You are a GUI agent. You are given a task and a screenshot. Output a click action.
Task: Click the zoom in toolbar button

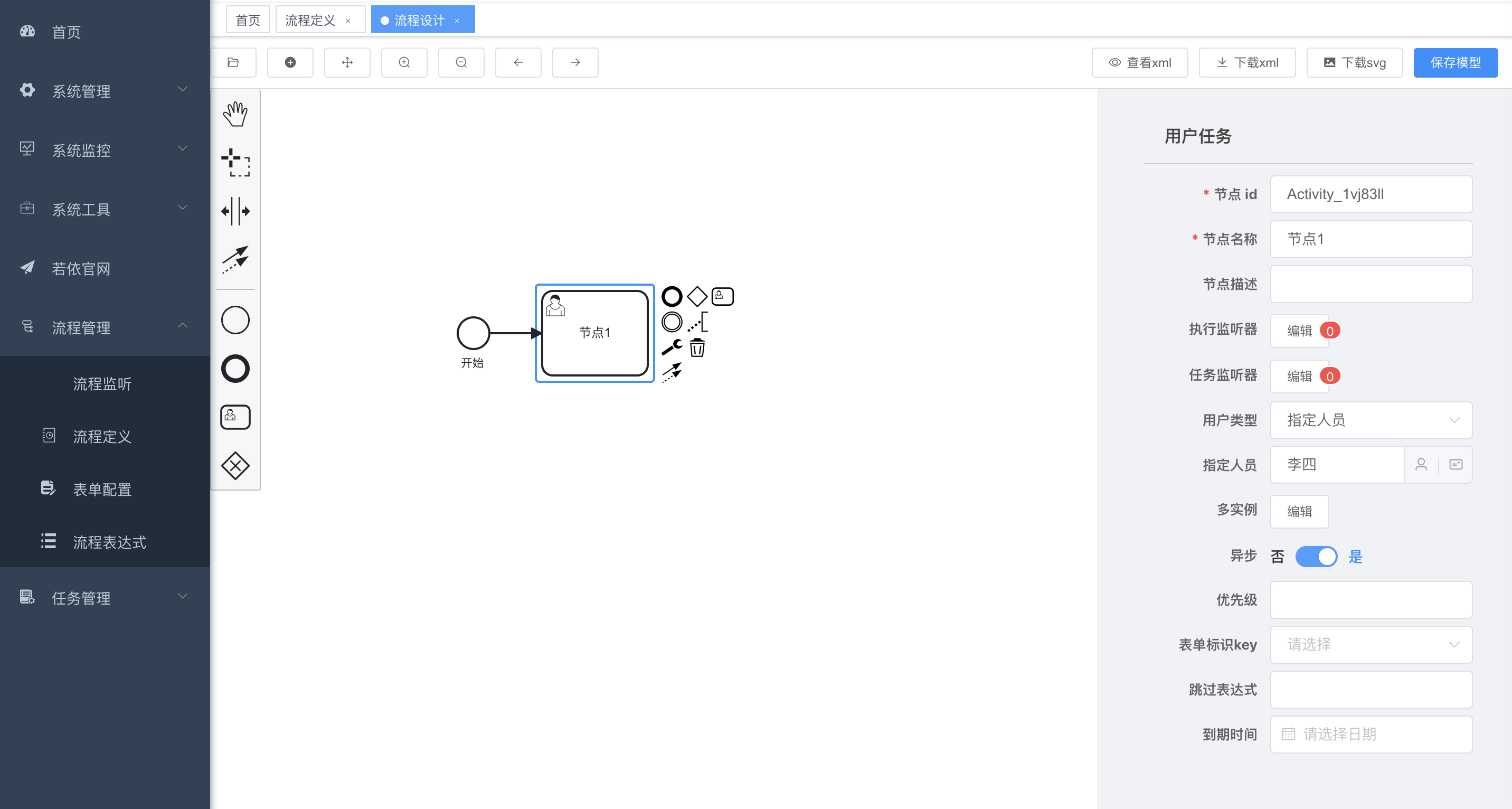click(x=404, y=63)
